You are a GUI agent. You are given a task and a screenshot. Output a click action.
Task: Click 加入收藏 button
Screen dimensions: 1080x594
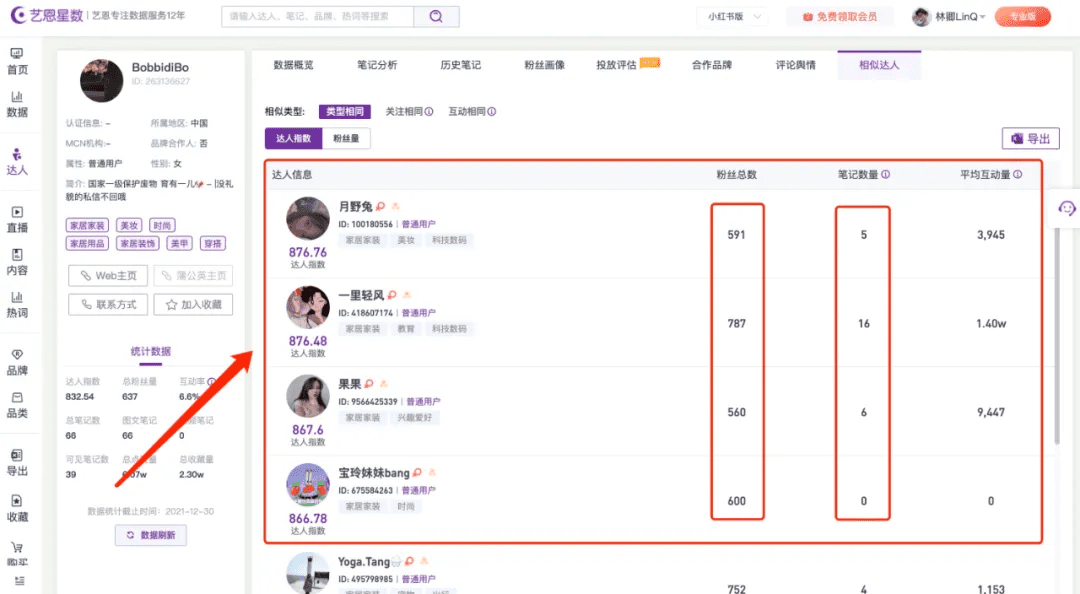(x=194, y=305)
